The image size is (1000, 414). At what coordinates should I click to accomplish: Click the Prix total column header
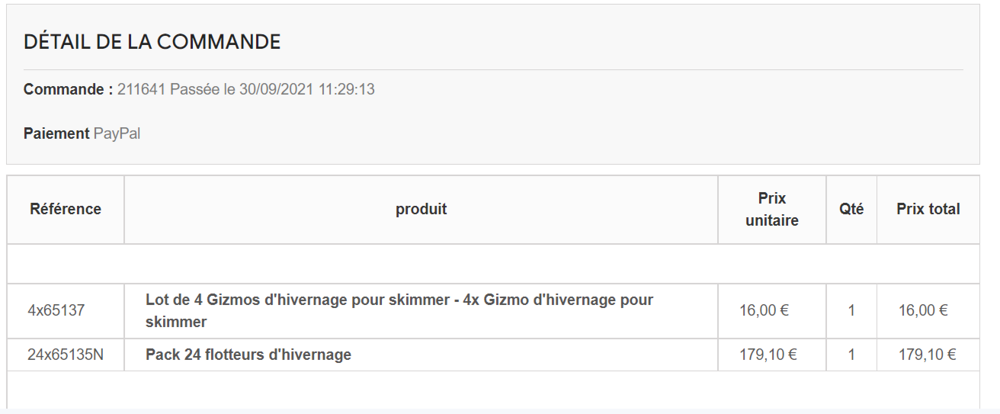[x=928, y=209]
